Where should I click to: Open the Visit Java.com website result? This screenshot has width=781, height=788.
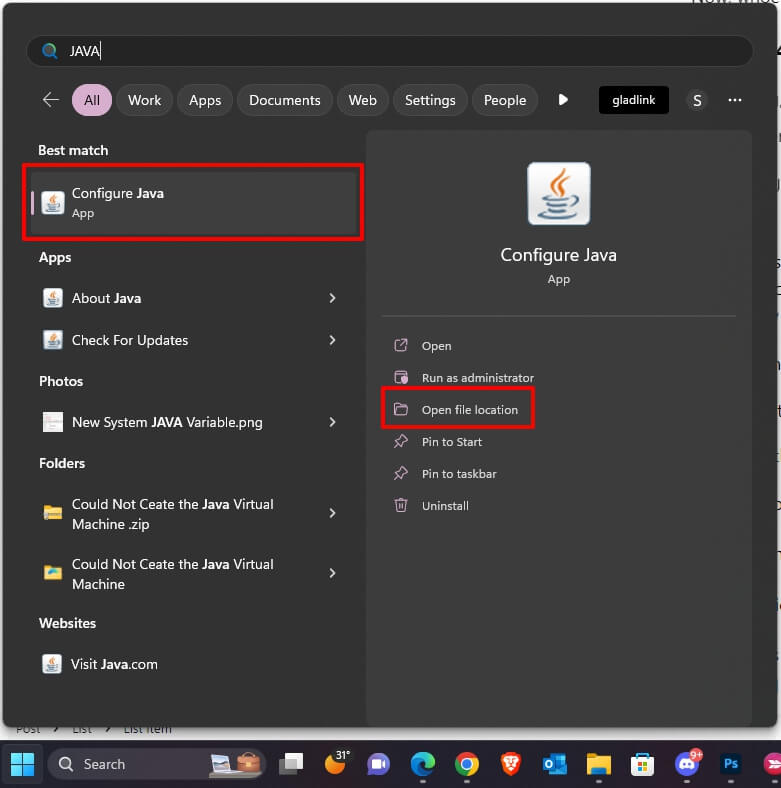coord(114,664)
